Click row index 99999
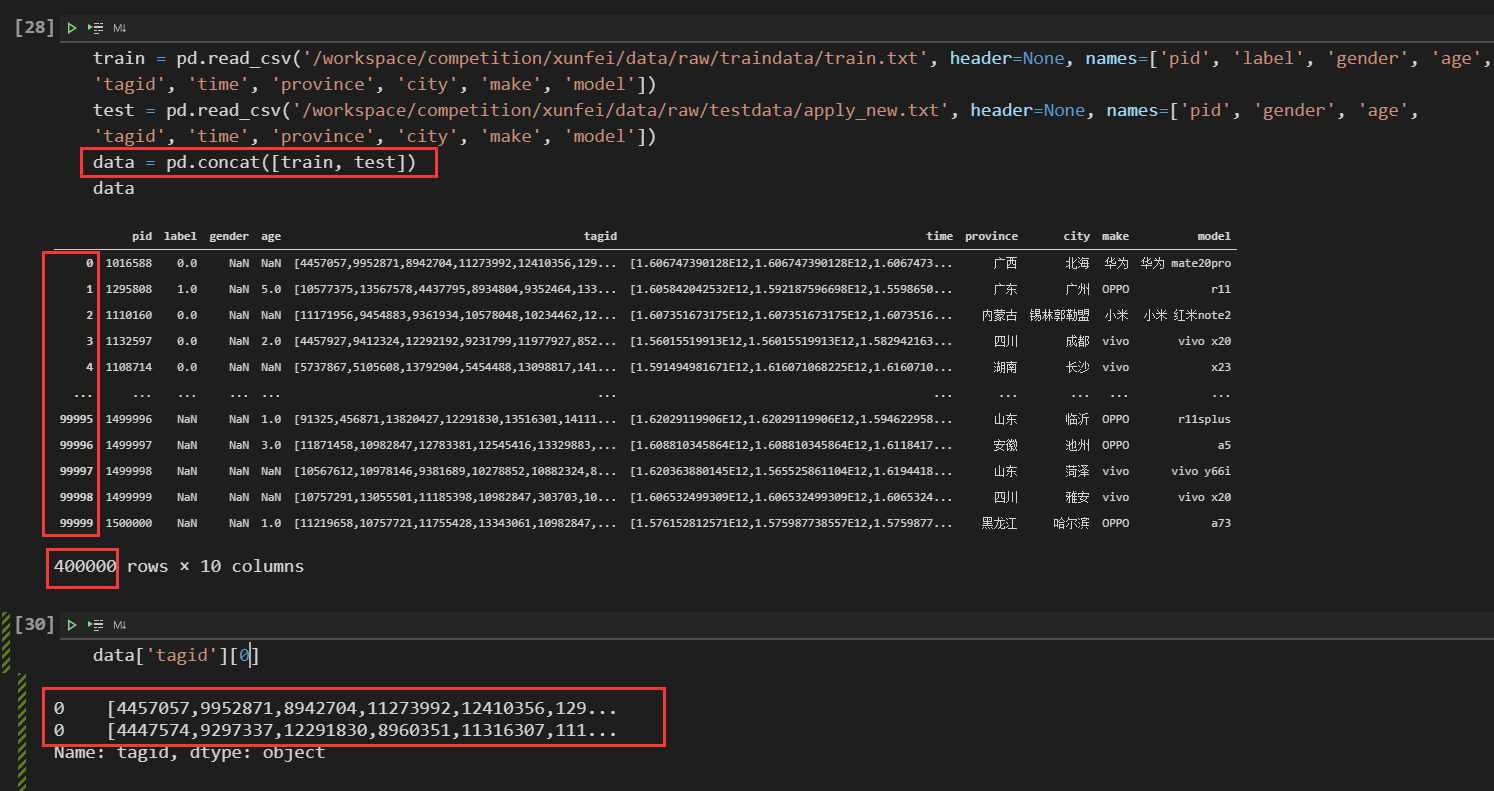 click(x=76, y=523)
